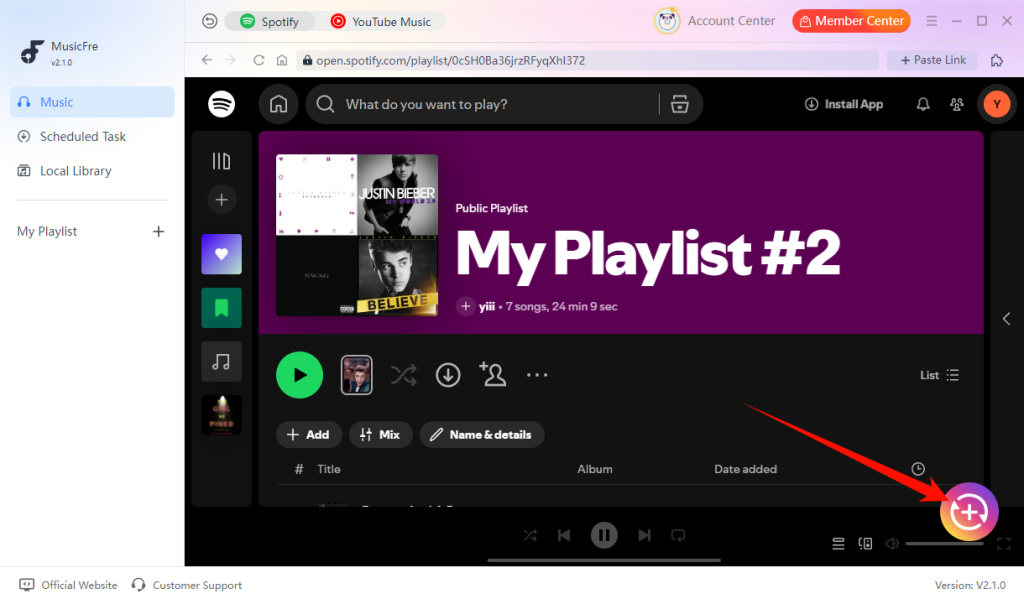The image size is (1024, 604).
Task: Add a new playlist under My Playlist
Action: [158, 232]
